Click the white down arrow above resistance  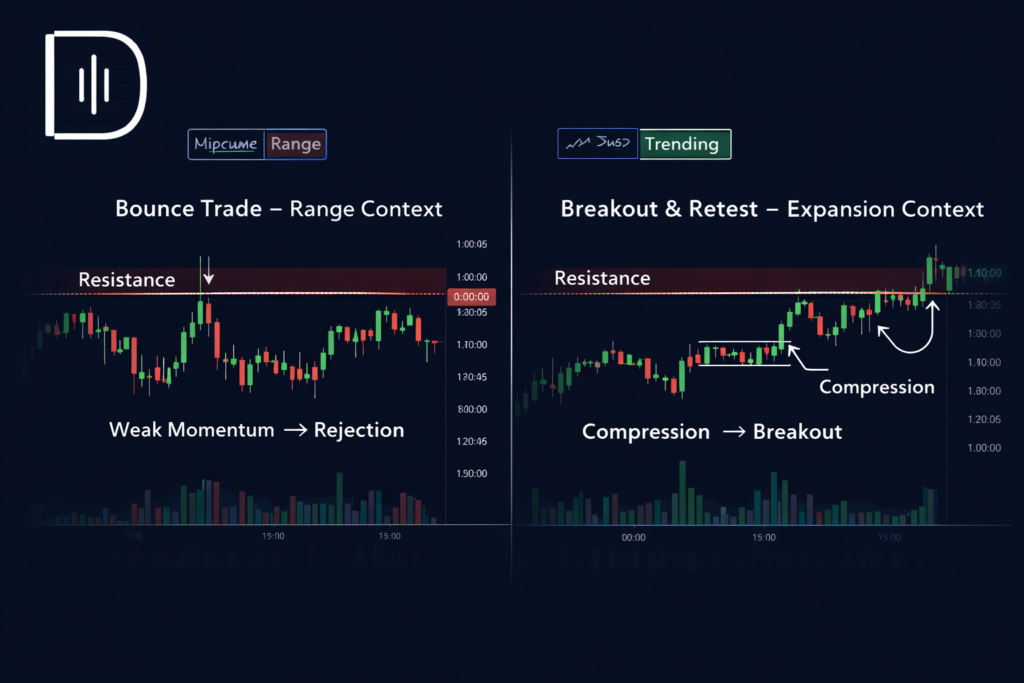pos(208,272)
